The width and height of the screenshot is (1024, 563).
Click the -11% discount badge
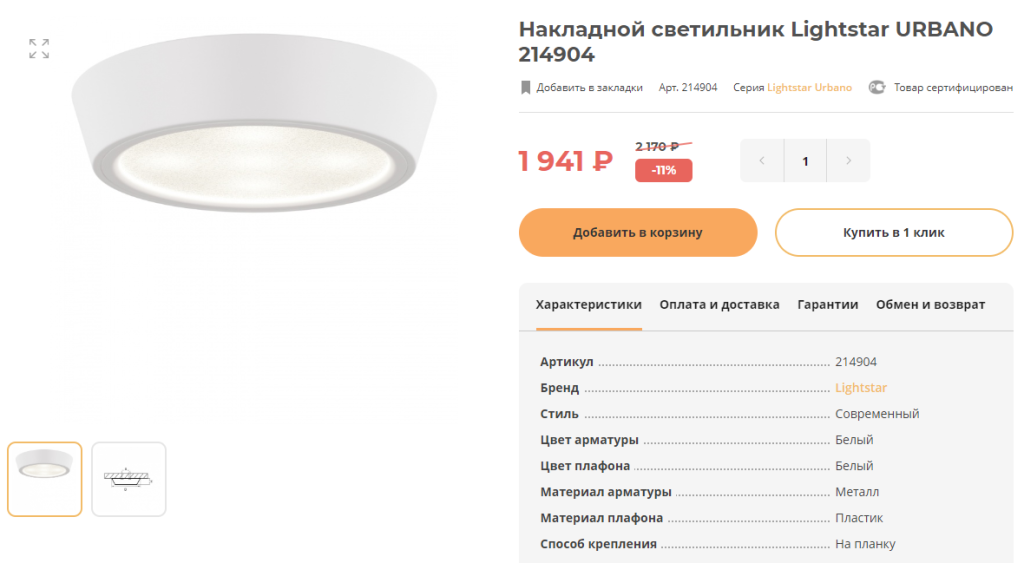click(x=664, y=170)
